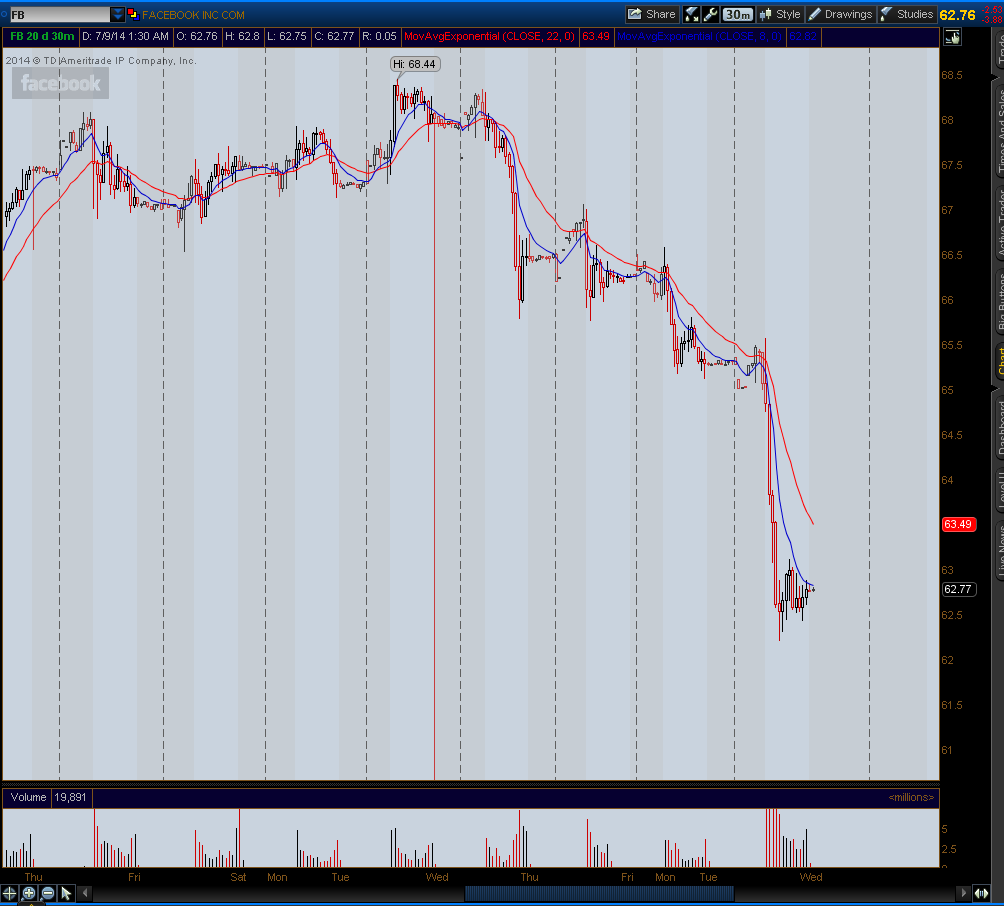Expand the symbol selector dropdown arrow

pos(118,15)
